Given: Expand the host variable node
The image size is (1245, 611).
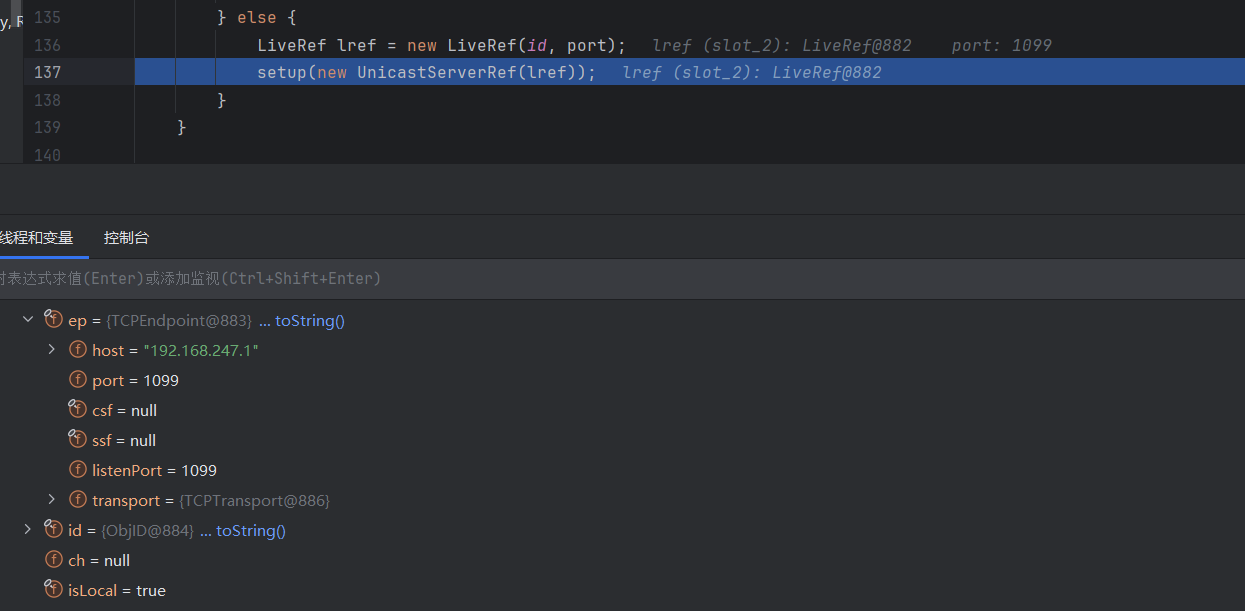Looking at the screenshot, I should 52,350.
